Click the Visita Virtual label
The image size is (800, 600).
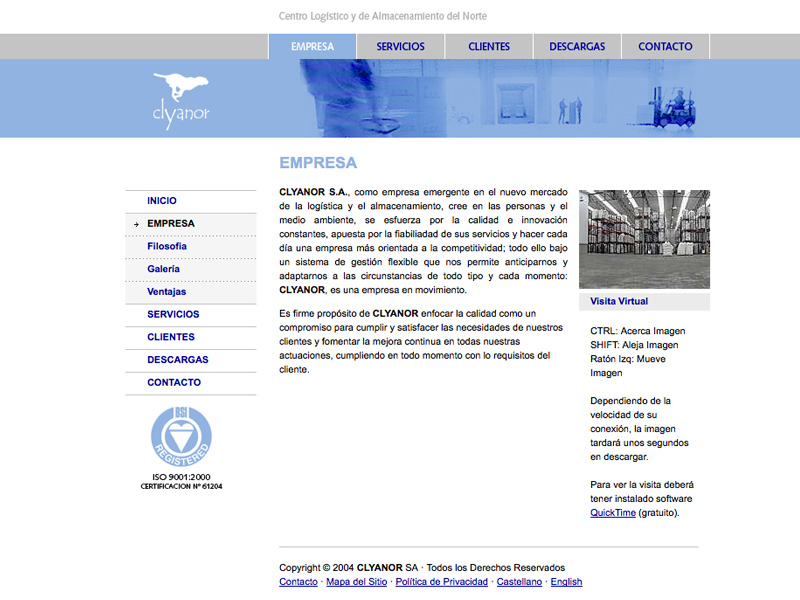coord(619,301)
